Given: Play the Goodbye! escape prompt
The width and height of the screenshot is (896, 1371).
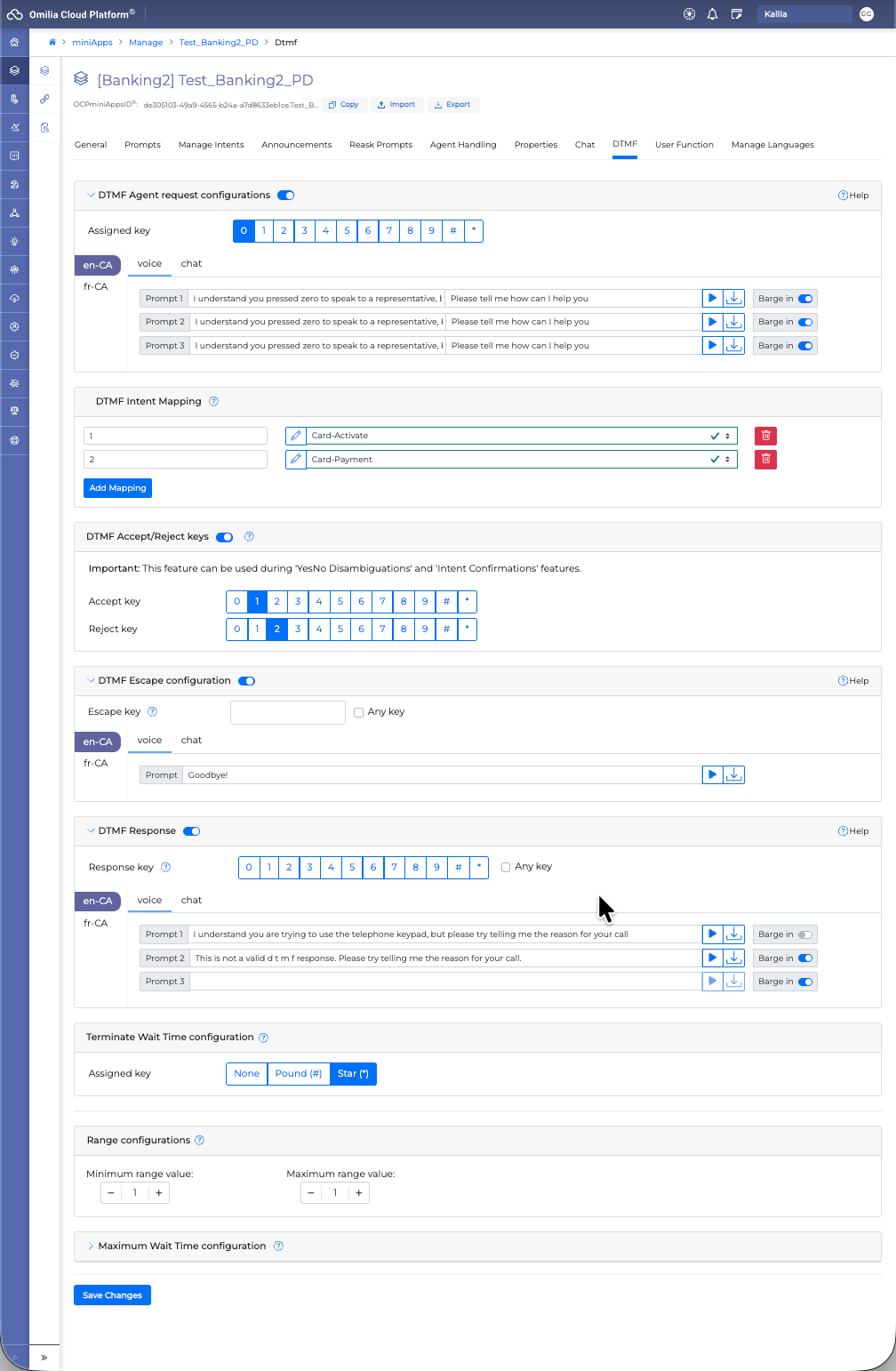Looking at the screenshot, I should (x=712, y=775).
